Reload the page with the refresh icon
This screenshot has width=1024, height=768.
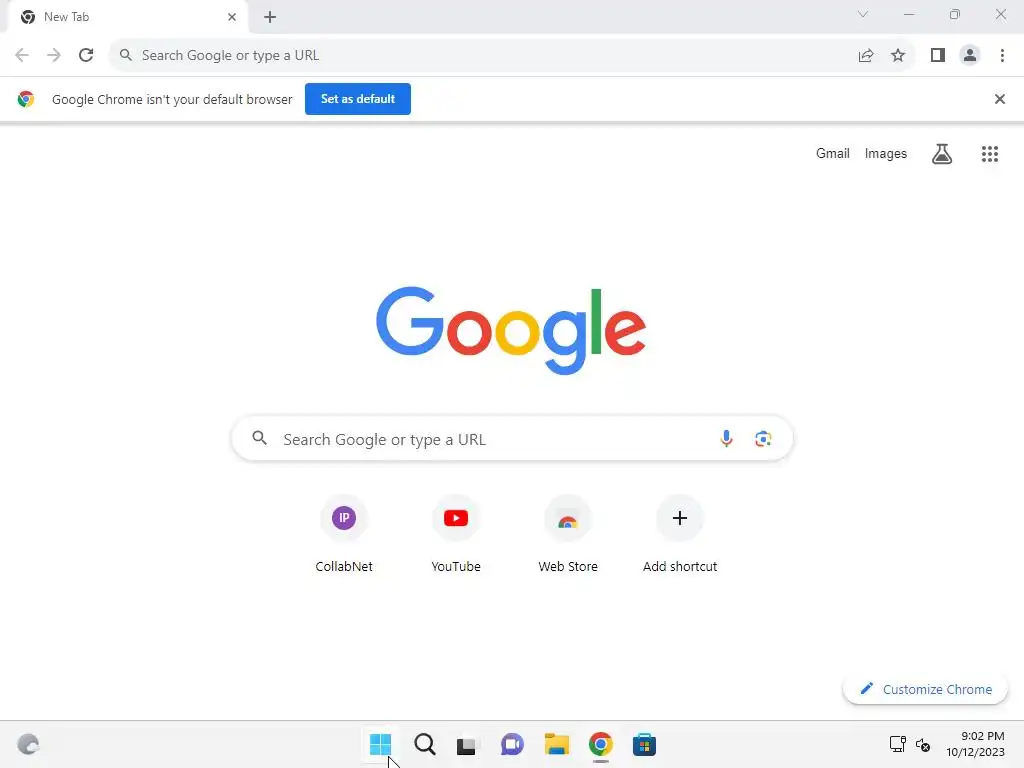point(86,56)
